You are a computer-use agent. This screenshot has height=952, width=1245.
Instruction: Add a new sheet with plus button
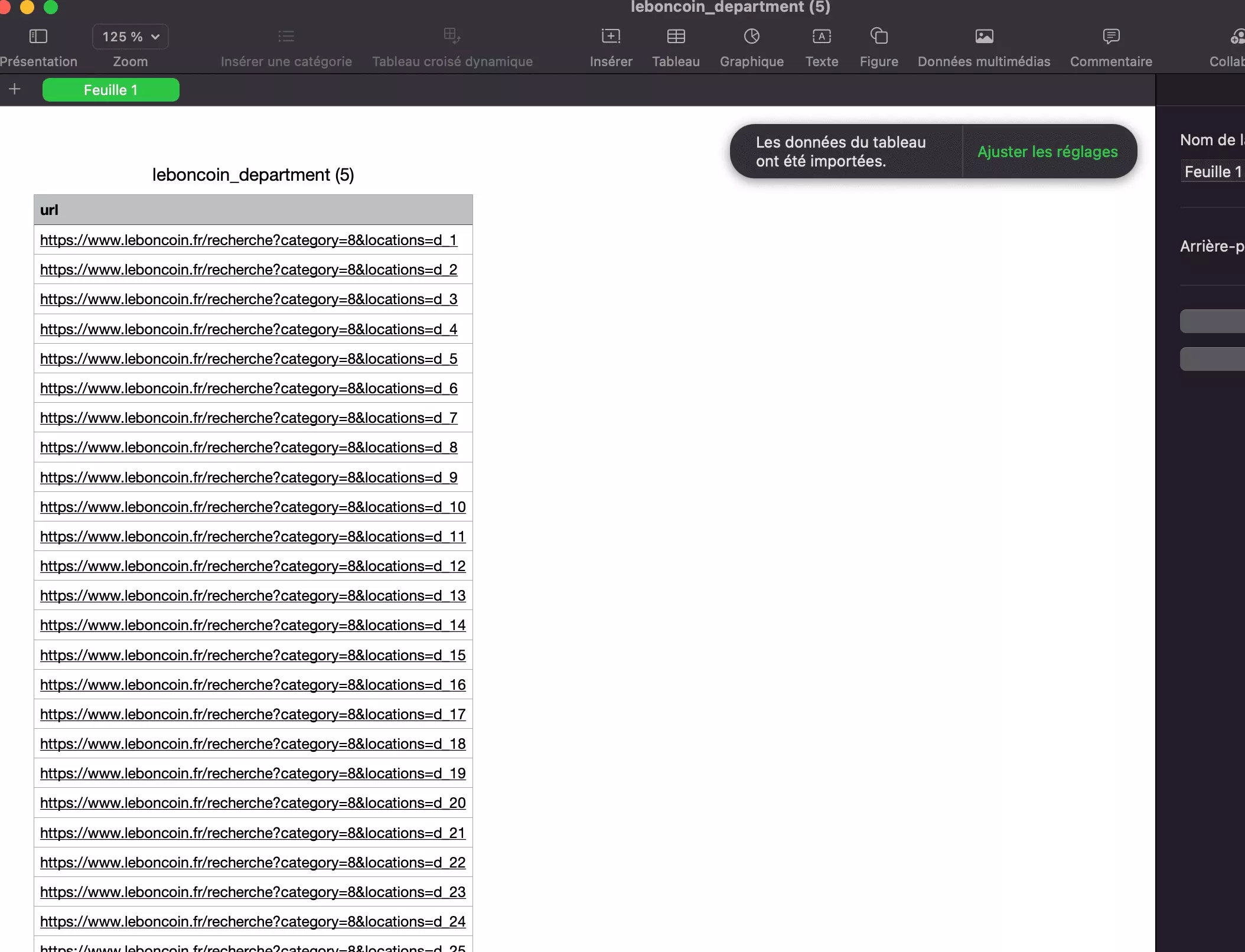pos(15,89)
